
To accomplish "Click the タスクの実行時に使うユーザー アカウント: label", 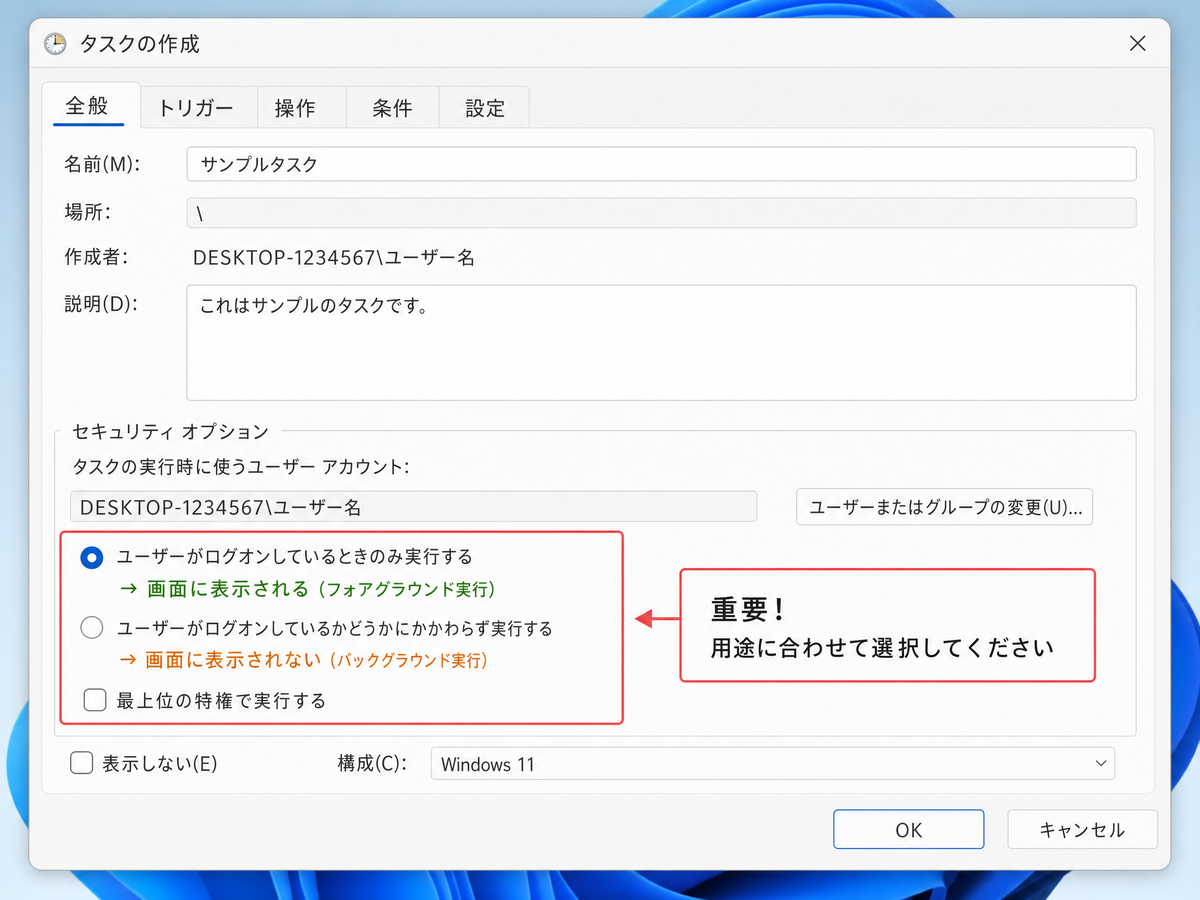I will [241, 466].
